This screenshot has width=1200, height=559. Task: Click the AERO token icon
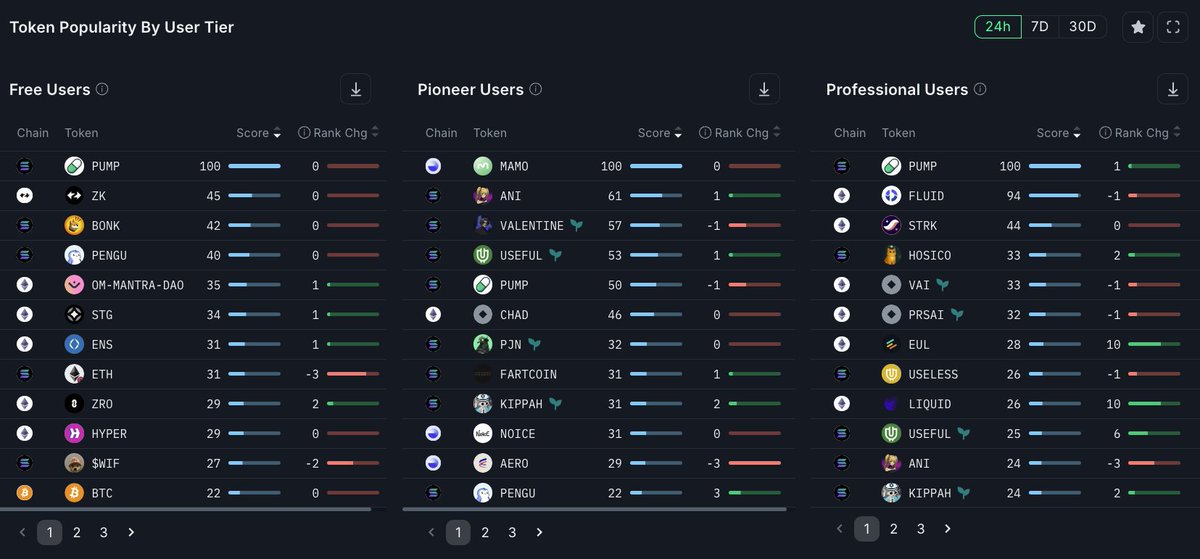[x=483, y=463]
